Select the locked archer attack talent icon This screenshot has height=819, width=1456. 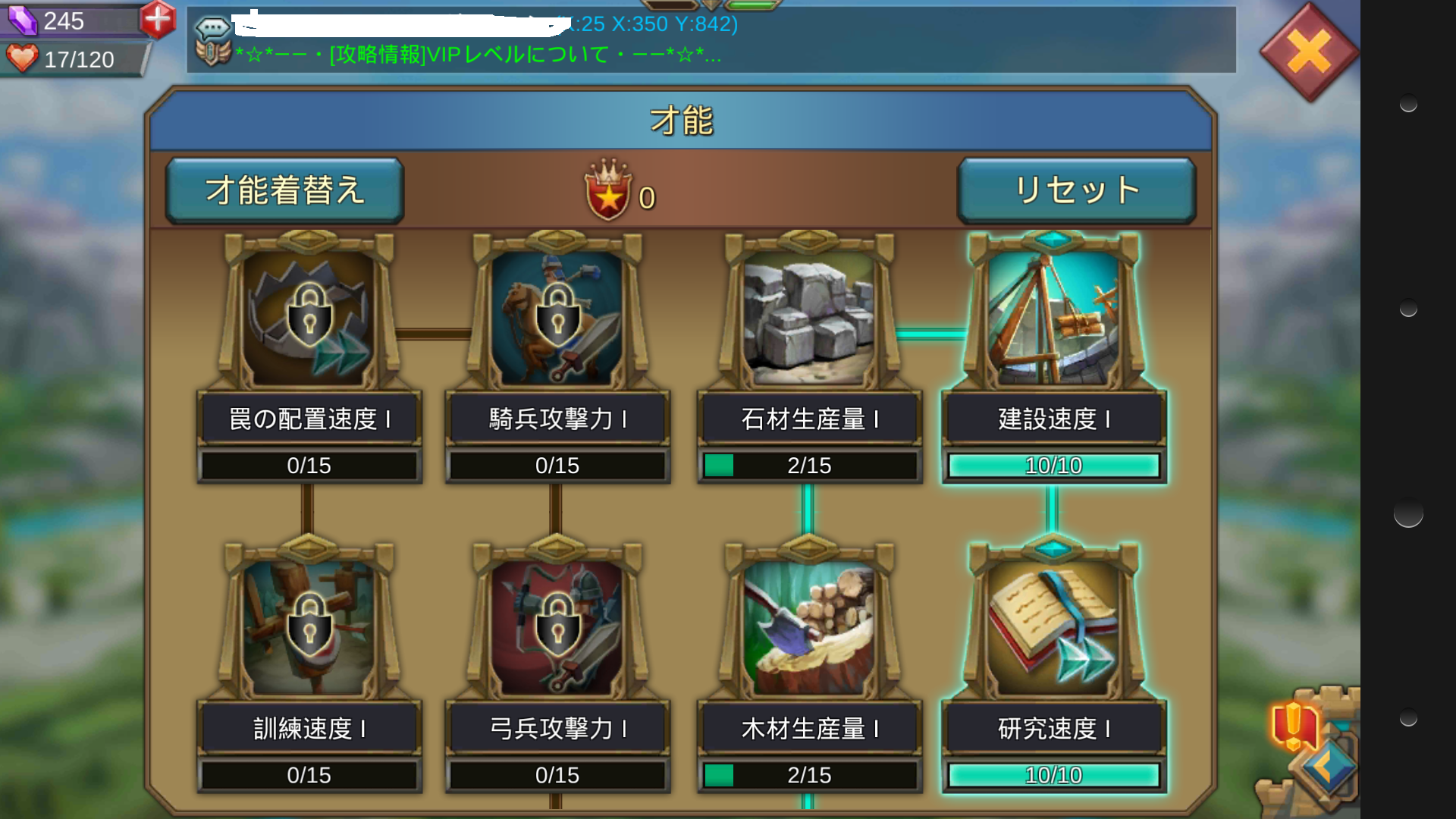pos(557,628)
